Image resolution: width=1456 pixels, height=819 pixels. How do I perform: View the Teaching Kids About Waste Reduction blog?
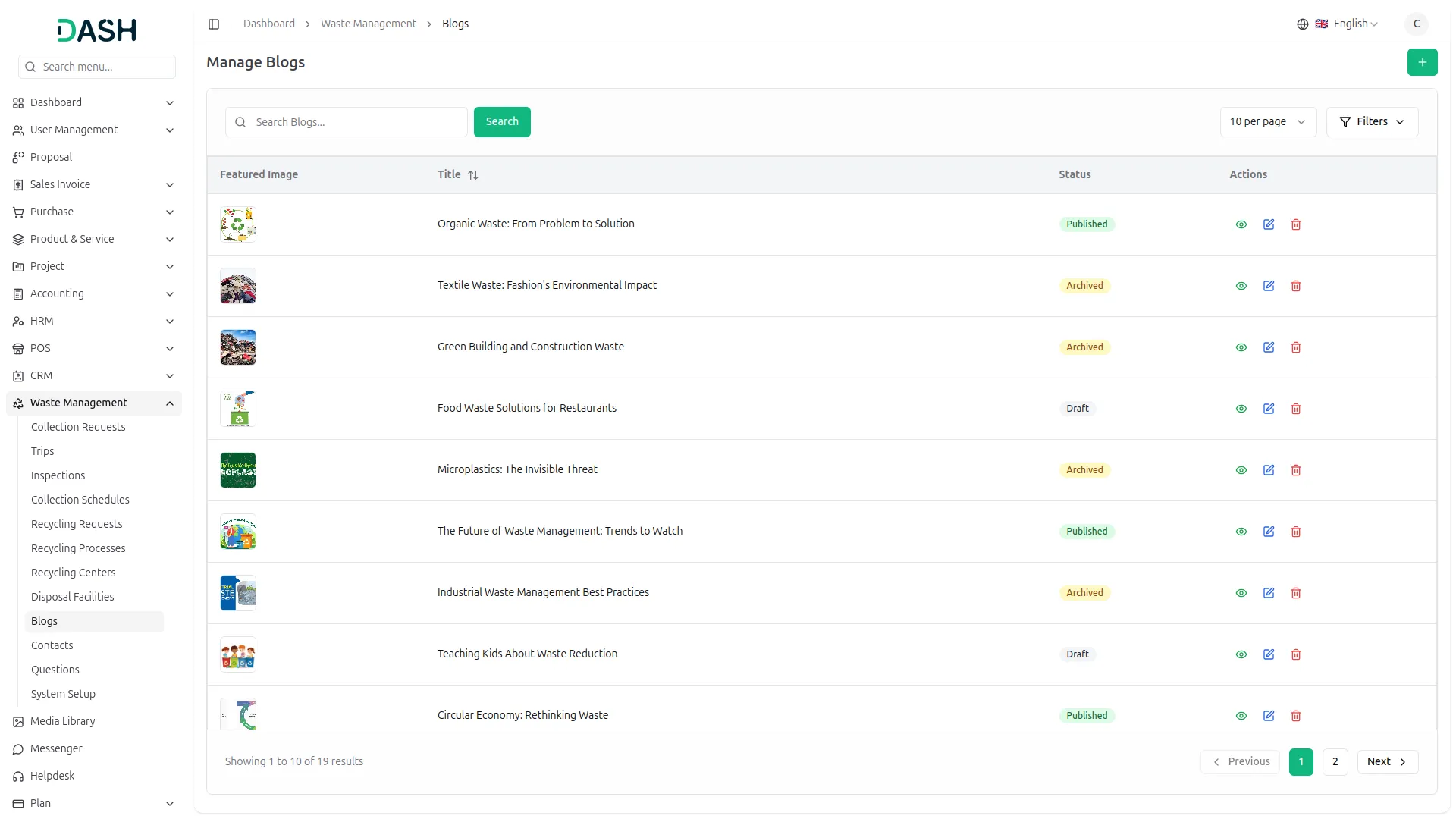click(x=1241, y=654)
